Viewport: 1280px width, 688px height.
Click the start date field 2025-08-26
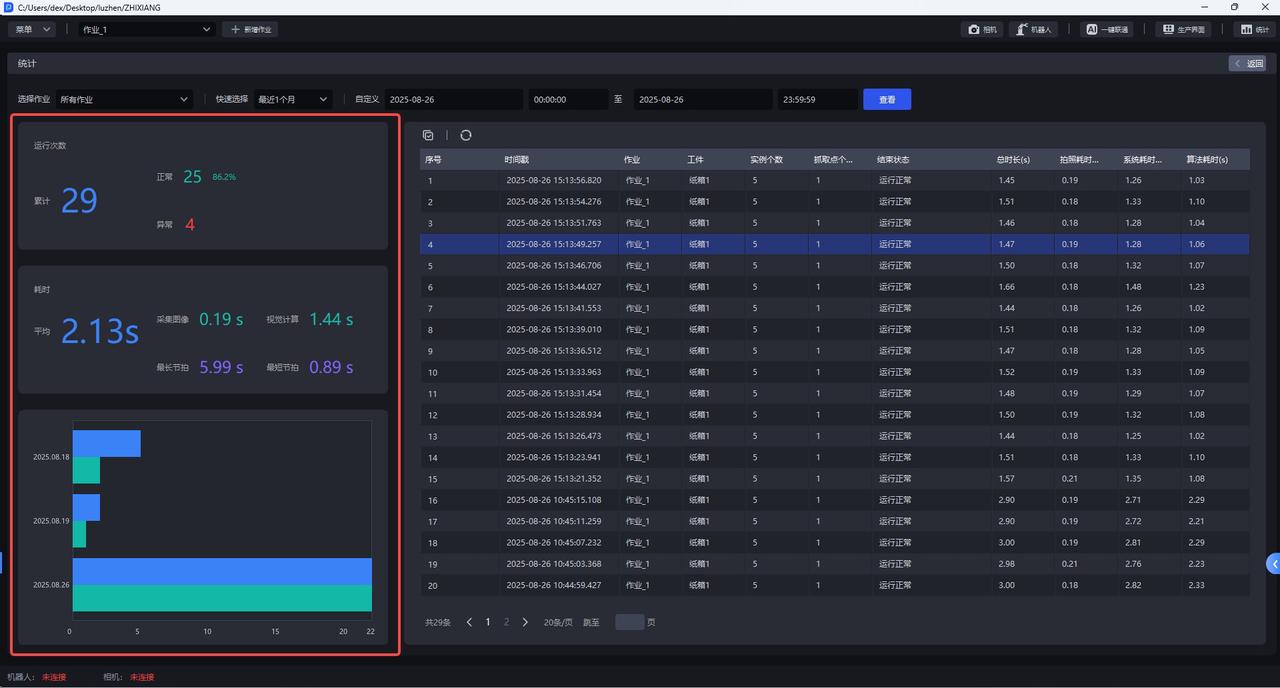coord(453,100)
